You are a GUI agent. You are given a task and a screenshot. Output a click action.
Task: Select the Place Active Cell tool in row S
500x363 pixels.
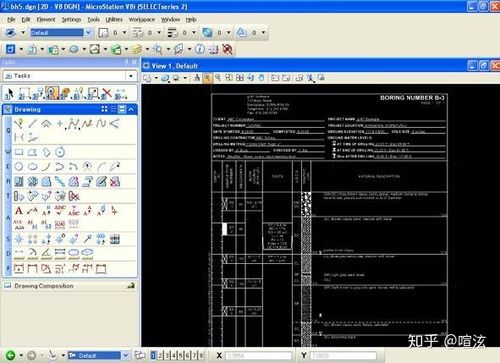[19, 239]
